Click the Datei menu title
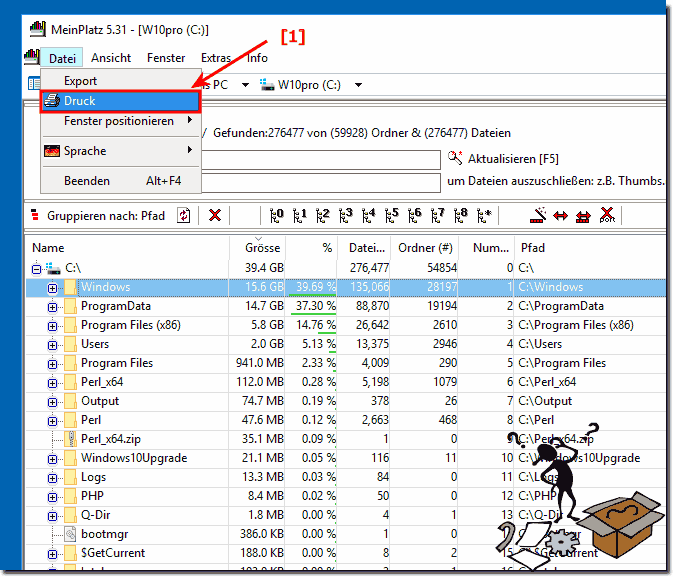Image resolution: width=673 pixels, height=577 pixels. point(62,58)
